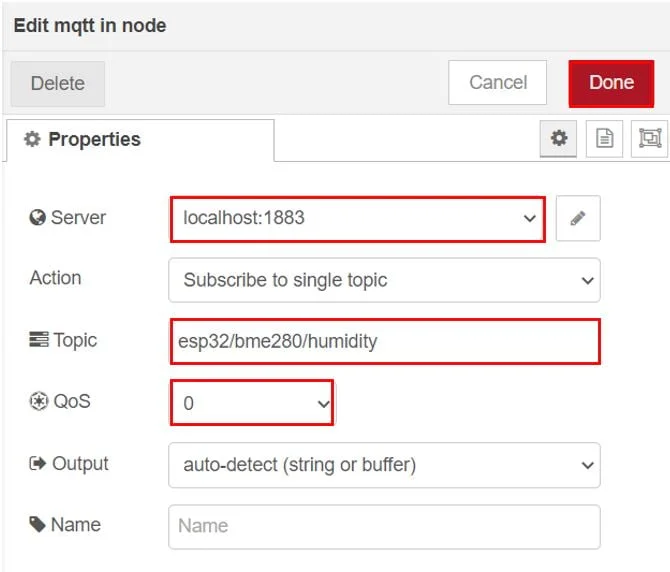The width and height of the screenshot is (670, 572).
Task: Delete this mqtt in node
Action: tap(58, 83)
